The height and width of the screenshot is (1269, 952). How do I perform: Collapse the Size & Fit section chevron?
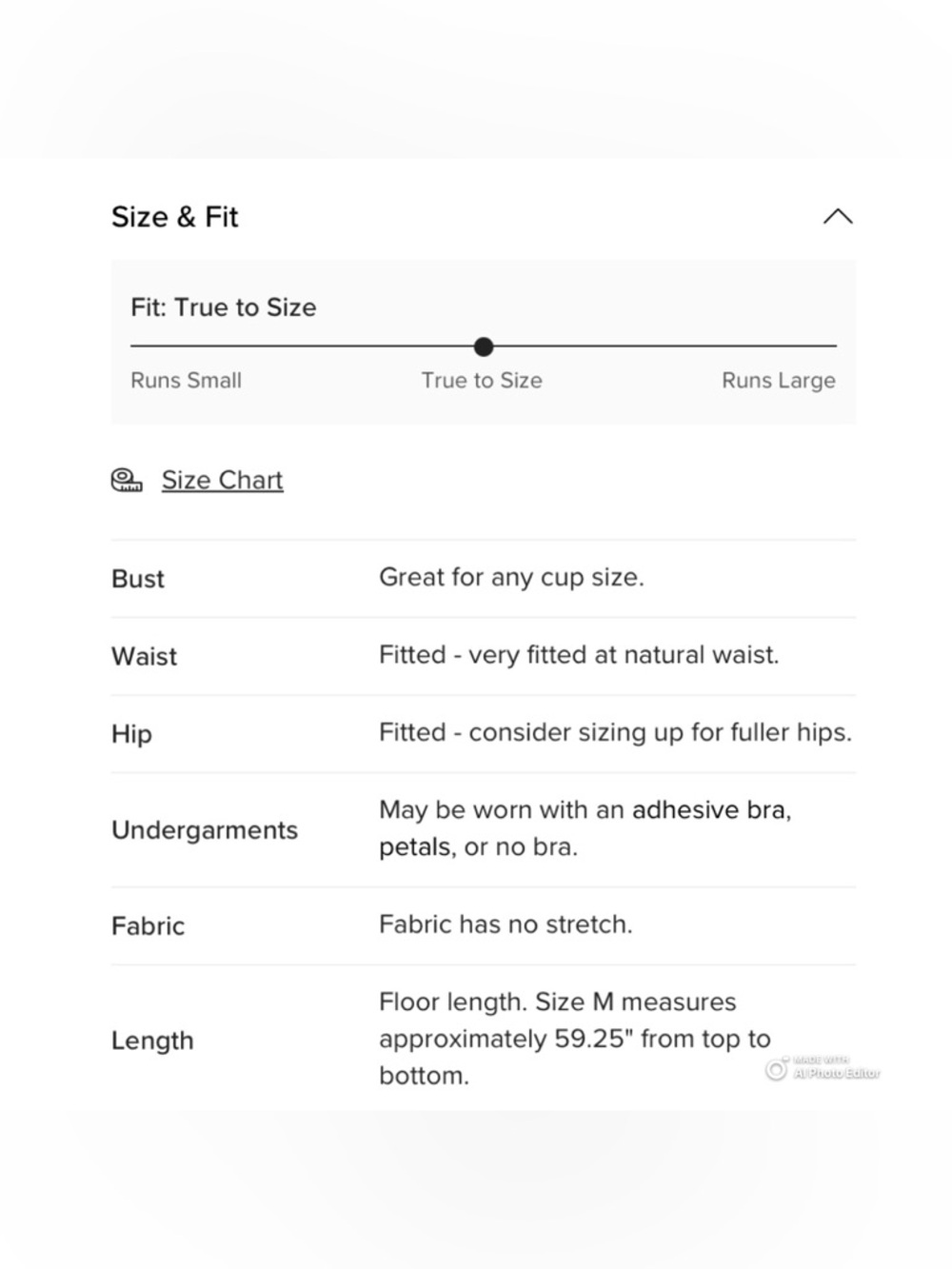(838, 217)
